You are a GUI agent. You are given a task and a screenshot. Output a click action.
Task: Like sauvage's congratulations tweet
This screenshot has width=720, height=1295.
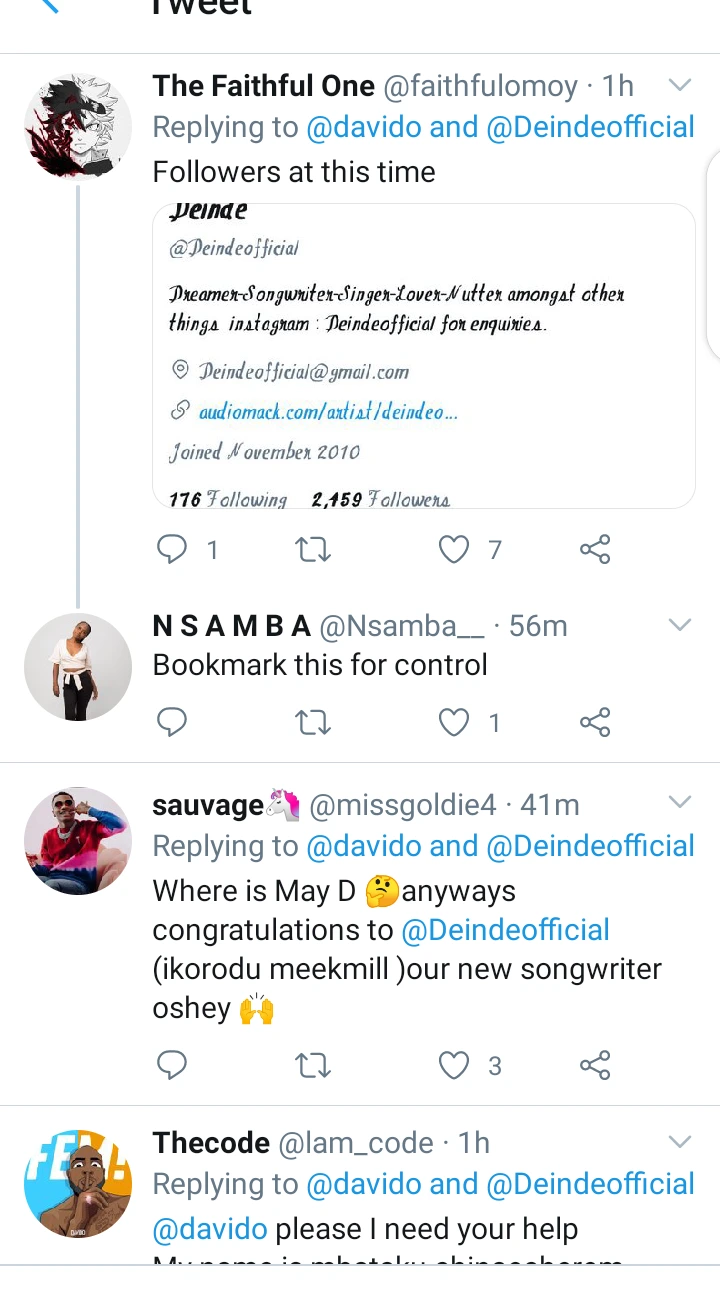[x=455, y=1066]
